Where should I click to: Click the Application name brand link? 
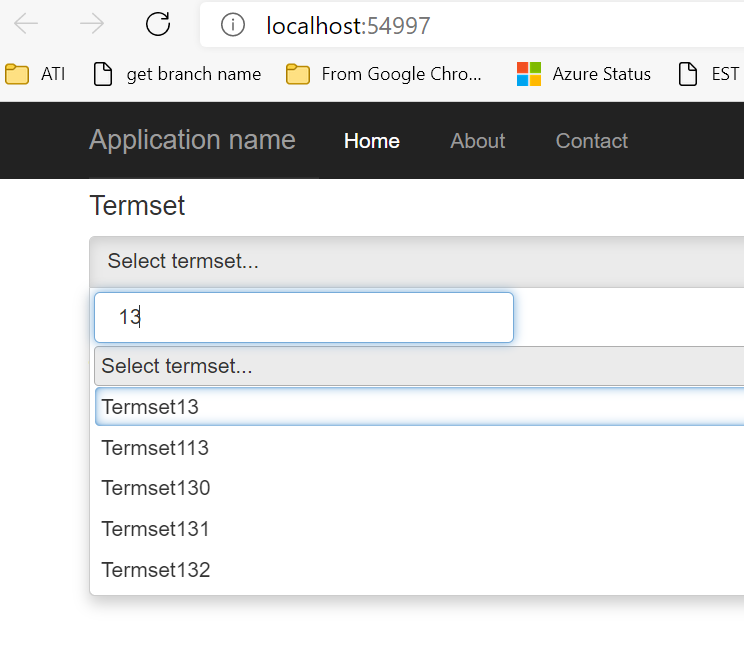[x=192, y=140]
